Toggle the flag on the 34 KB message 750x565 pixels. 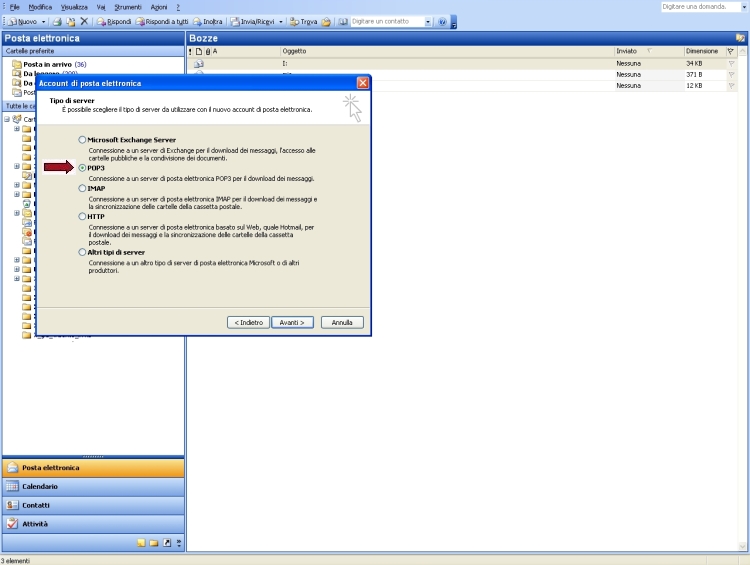tap(731, 63)
